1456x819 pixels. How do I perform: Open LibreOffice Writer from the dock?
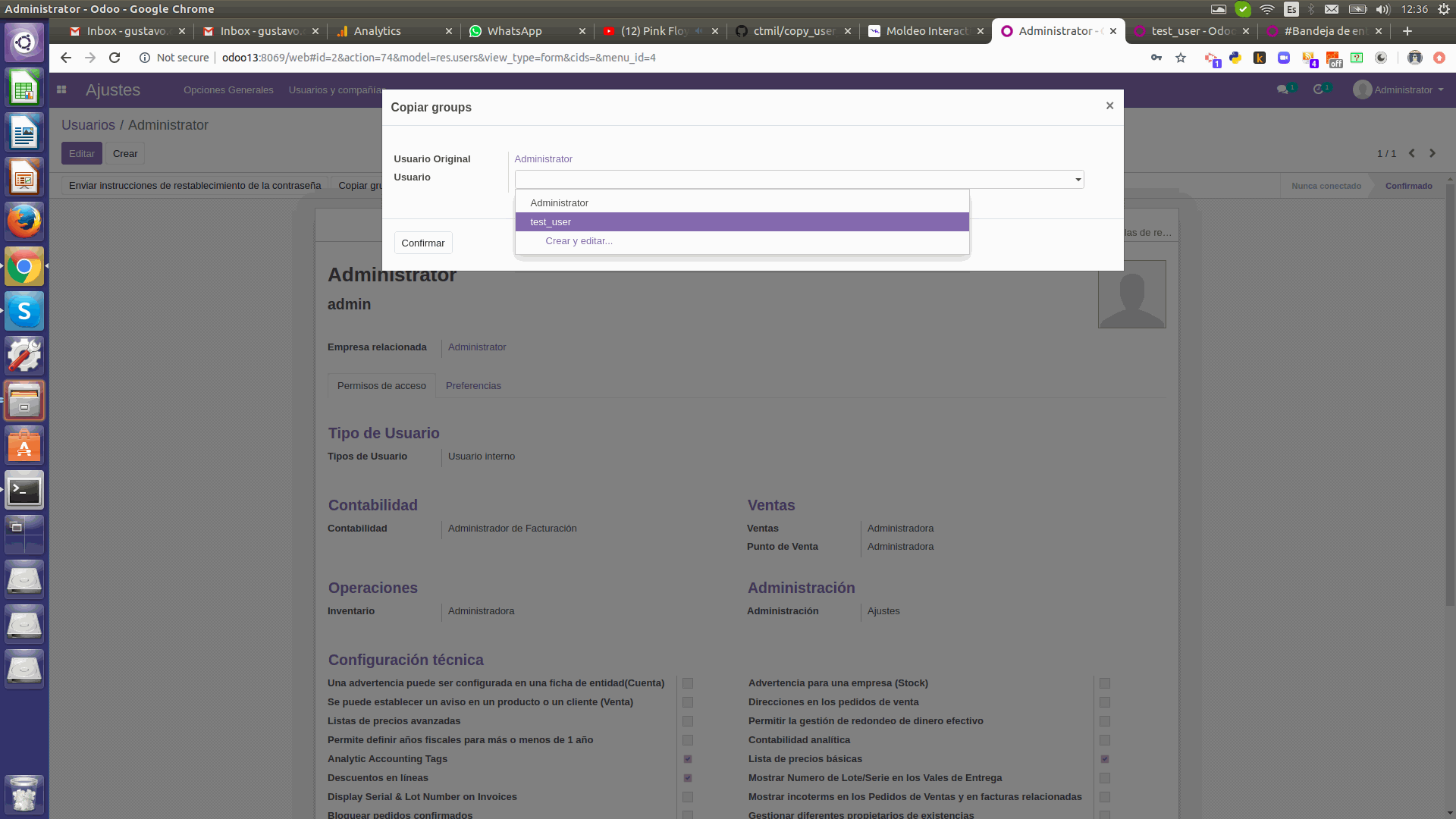coord(24,133)
